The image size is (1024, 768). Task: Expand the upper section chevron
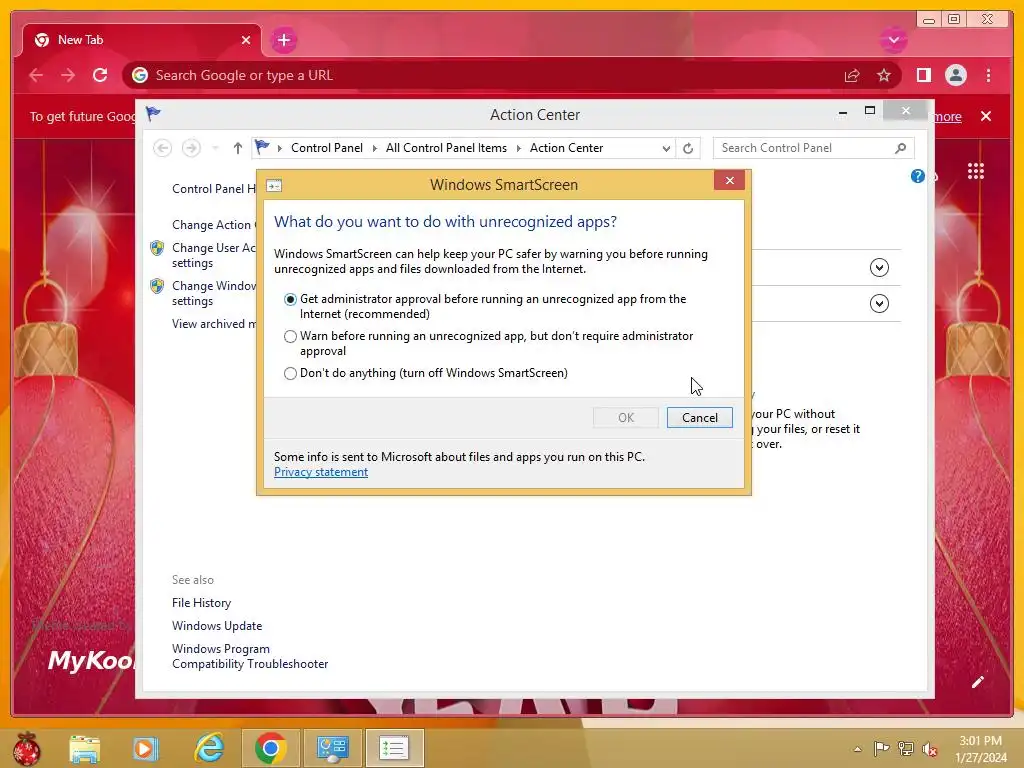879,268
